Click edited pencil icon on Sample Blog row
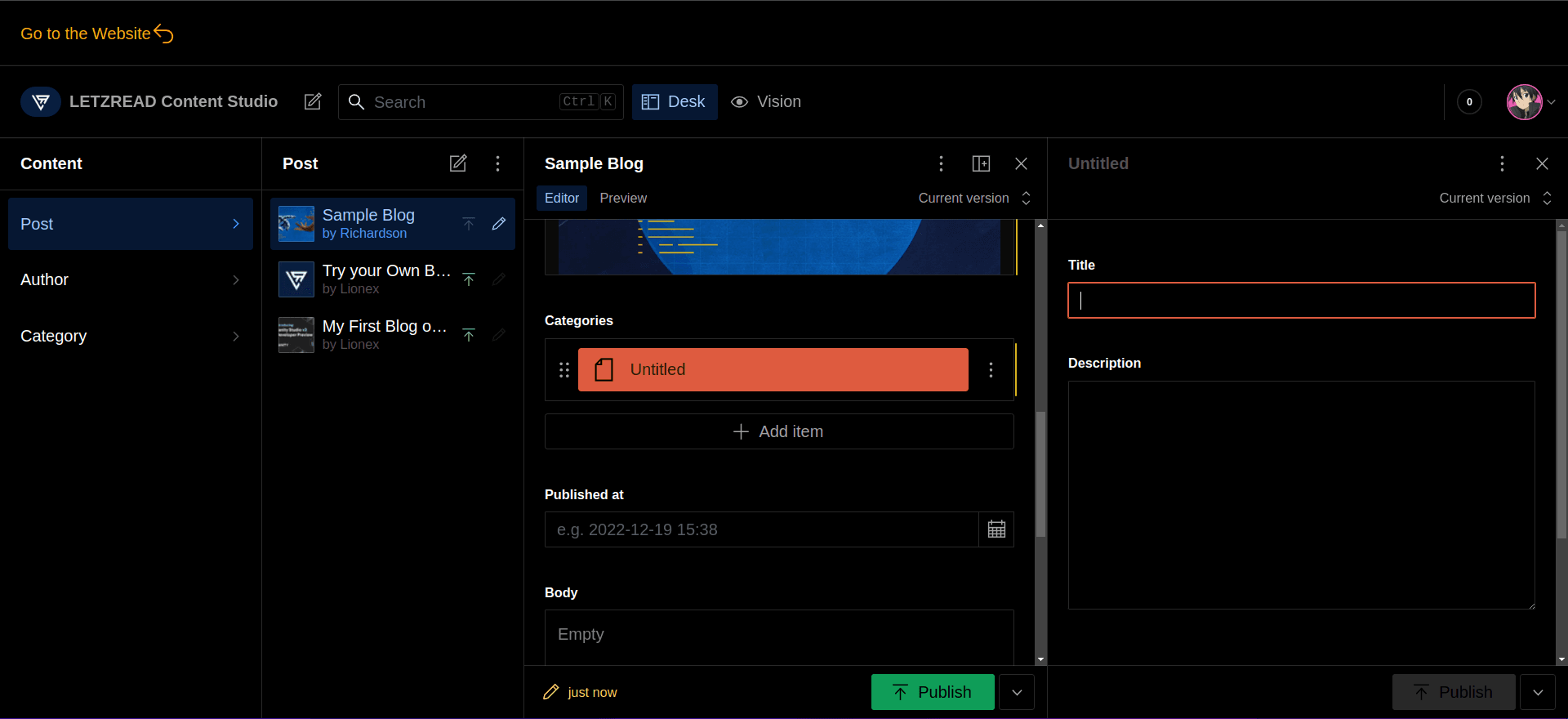1568x719 pixels. [x=499, y=224]
